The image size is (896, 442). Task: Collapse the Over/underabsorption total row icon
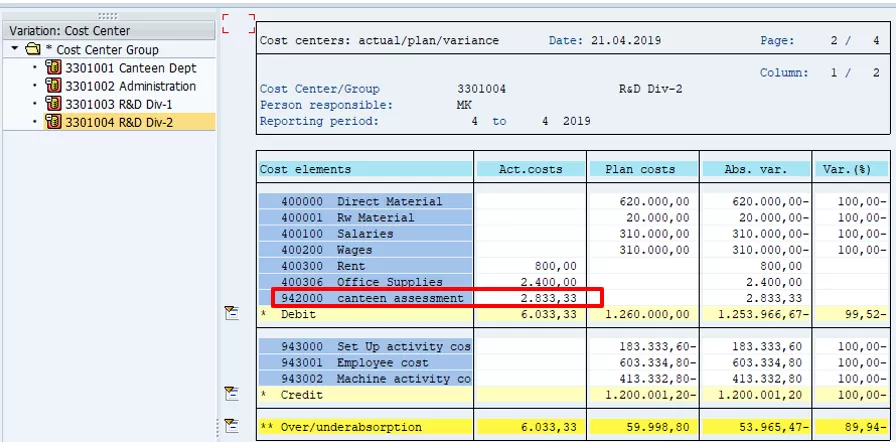(x=231, y=425)
